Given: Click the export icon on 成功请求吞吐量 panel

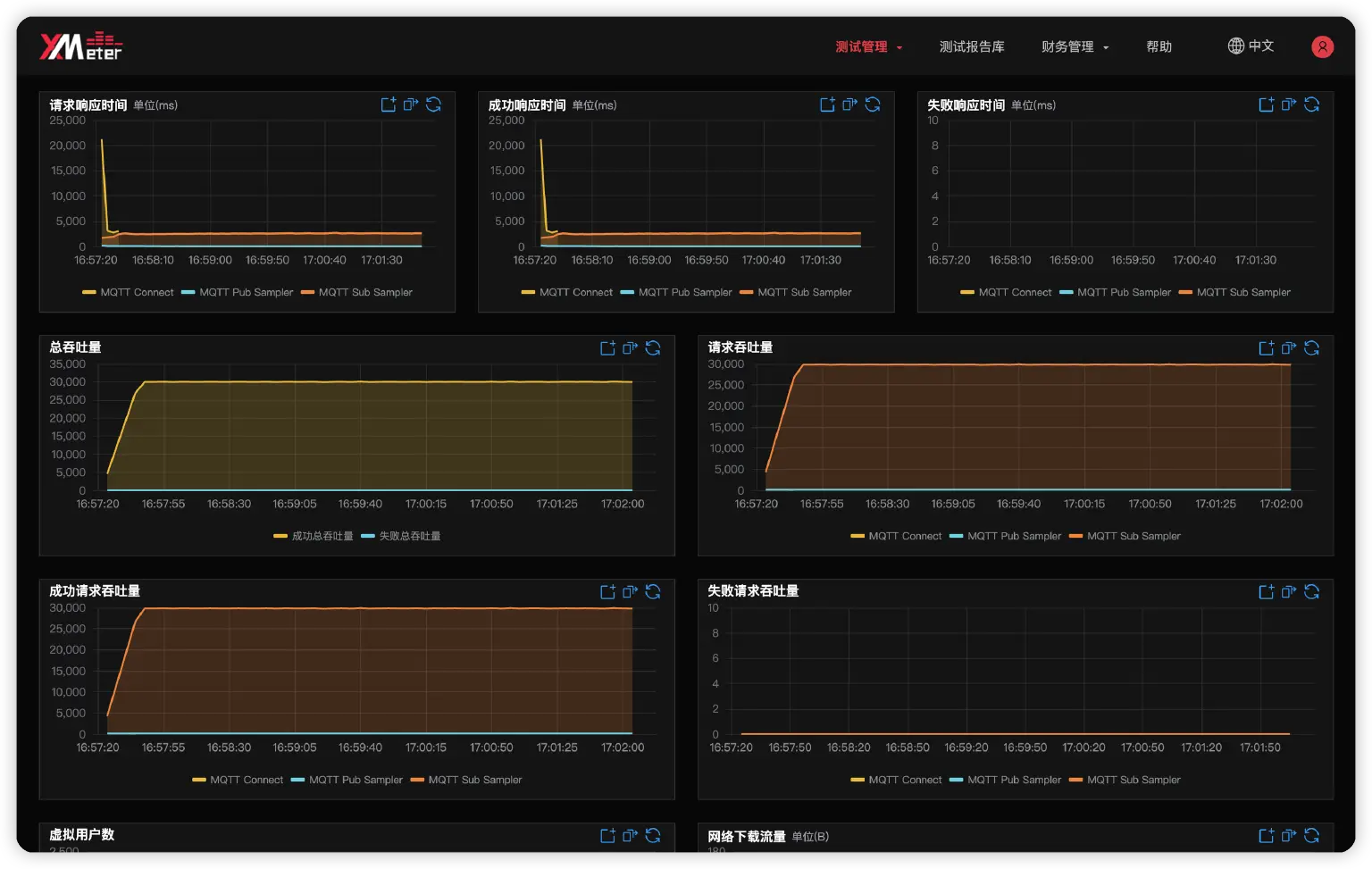Looking at the screenshot, I should 630,592.
